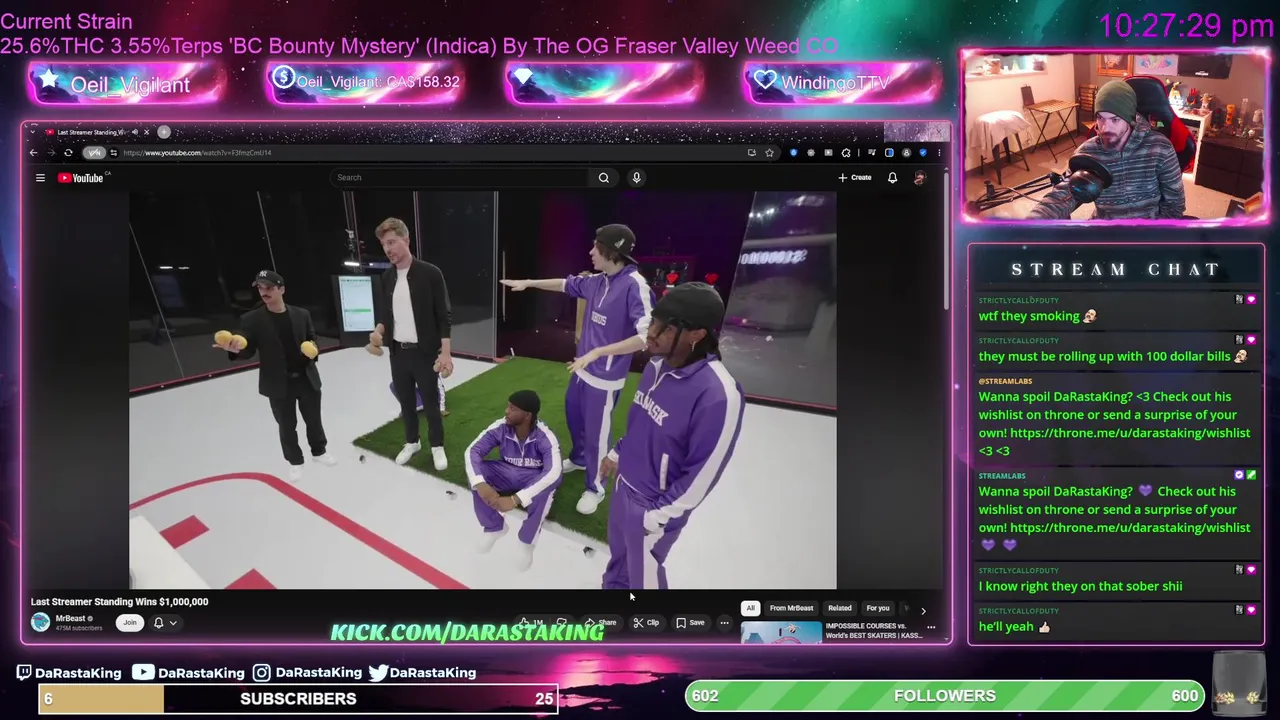Toggle the browser side panel icon
The height and width of the screenshot is (720, 1280).
[889, 153]
